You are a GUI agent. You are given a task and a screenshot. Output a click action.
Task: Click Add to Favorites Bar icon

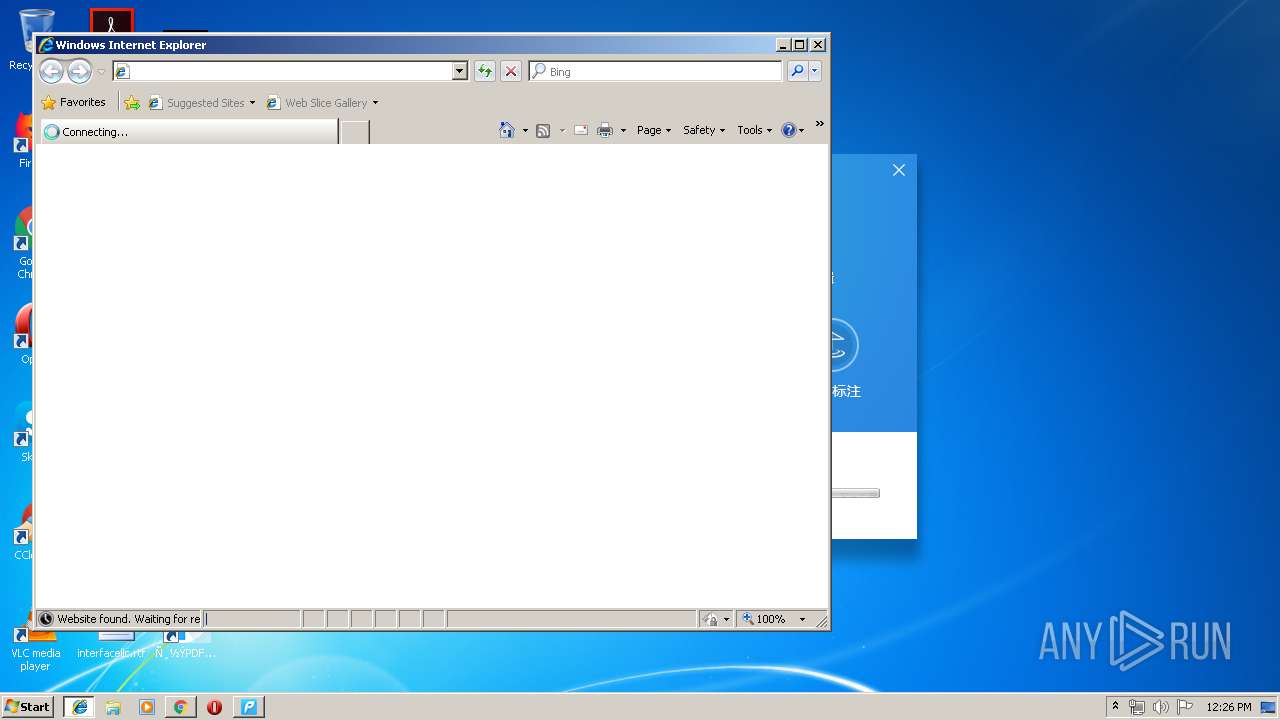tap(132, 102)
